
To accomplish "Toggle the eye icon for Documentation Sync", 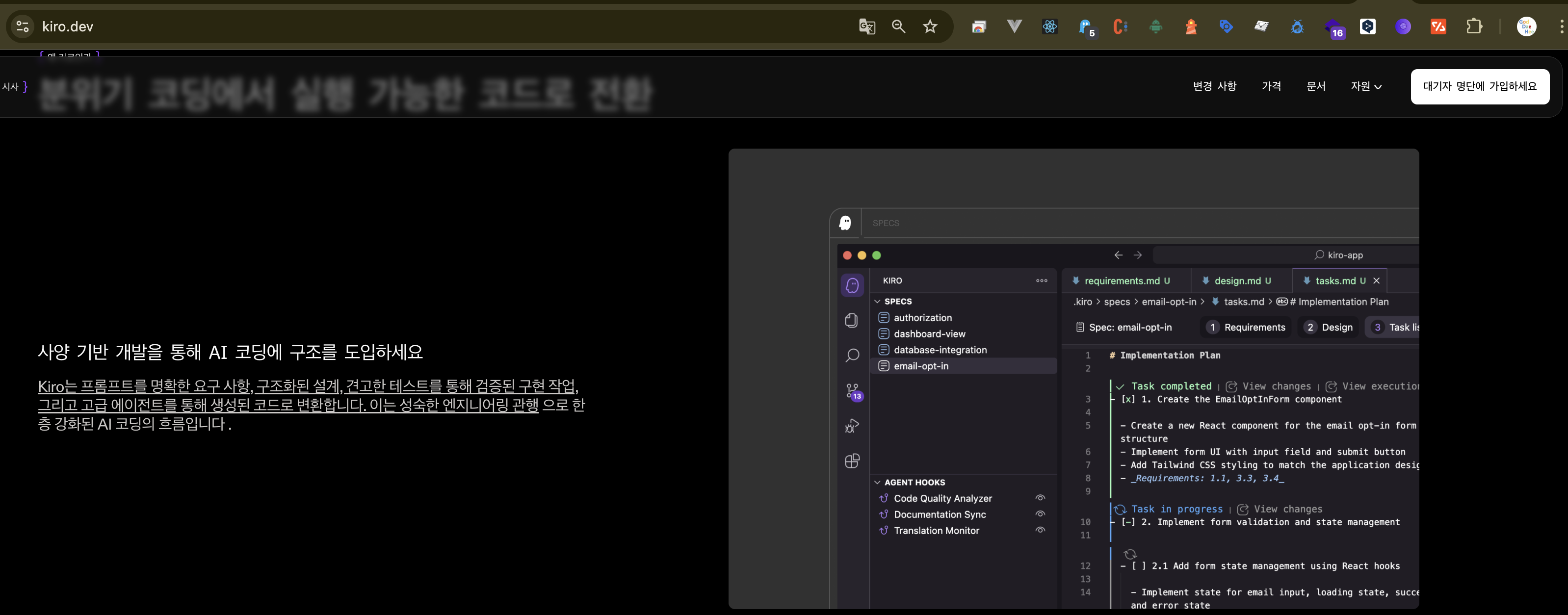I will click(1040, 514).
